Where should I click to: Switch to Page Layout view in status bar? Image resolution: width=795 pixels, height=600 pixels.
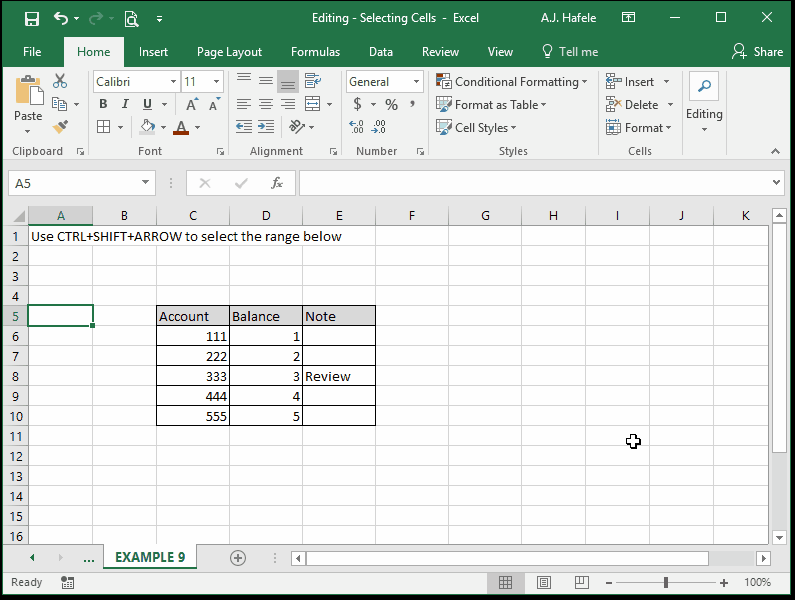click(544, 582)
